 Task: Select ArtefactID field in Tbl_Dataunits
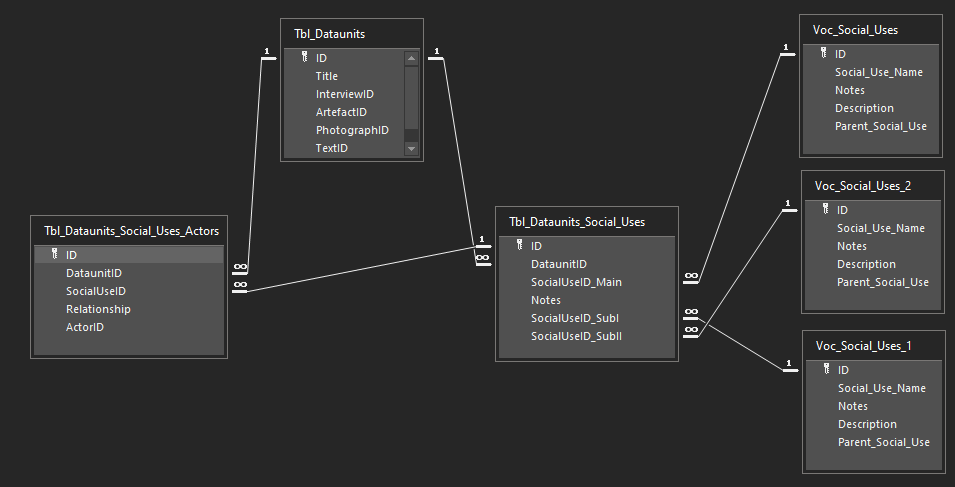click(x=344, y=112)
